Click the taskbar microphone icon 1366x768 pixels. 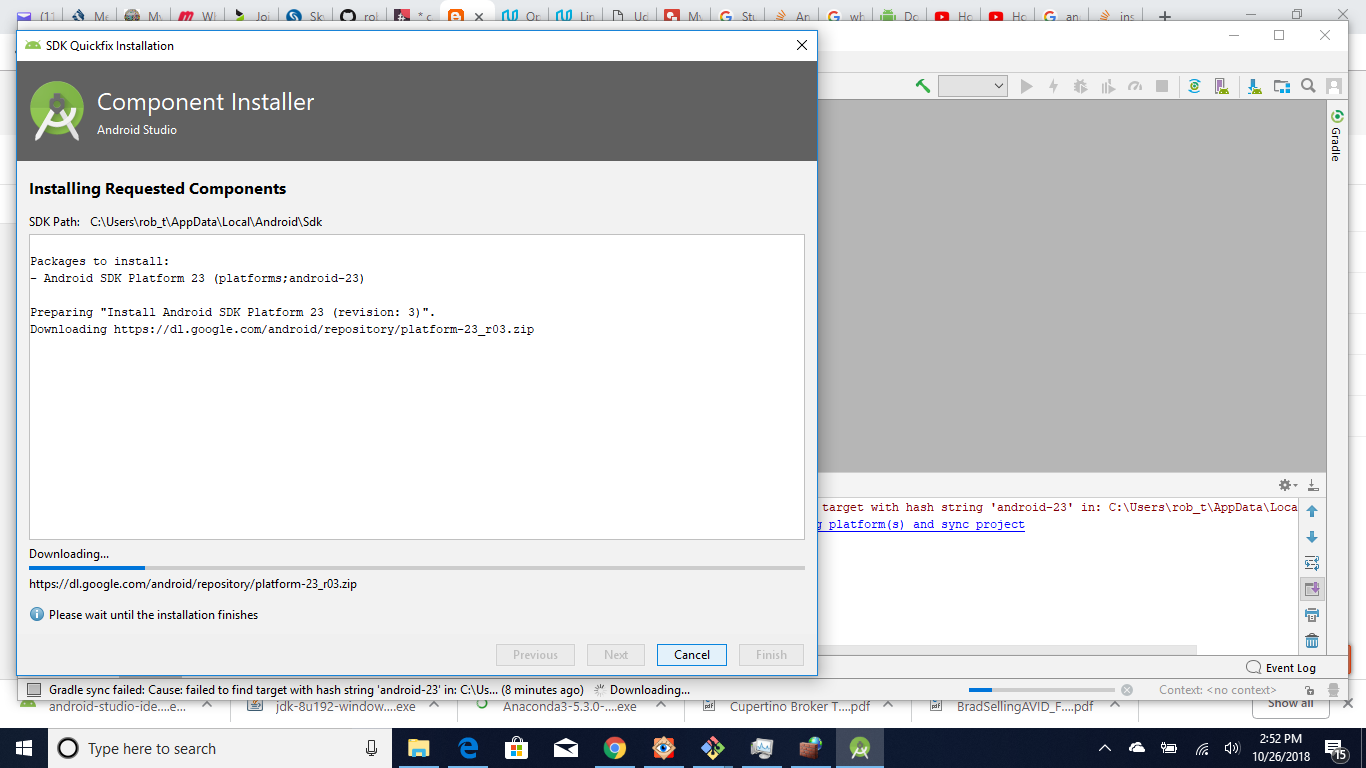372,748
